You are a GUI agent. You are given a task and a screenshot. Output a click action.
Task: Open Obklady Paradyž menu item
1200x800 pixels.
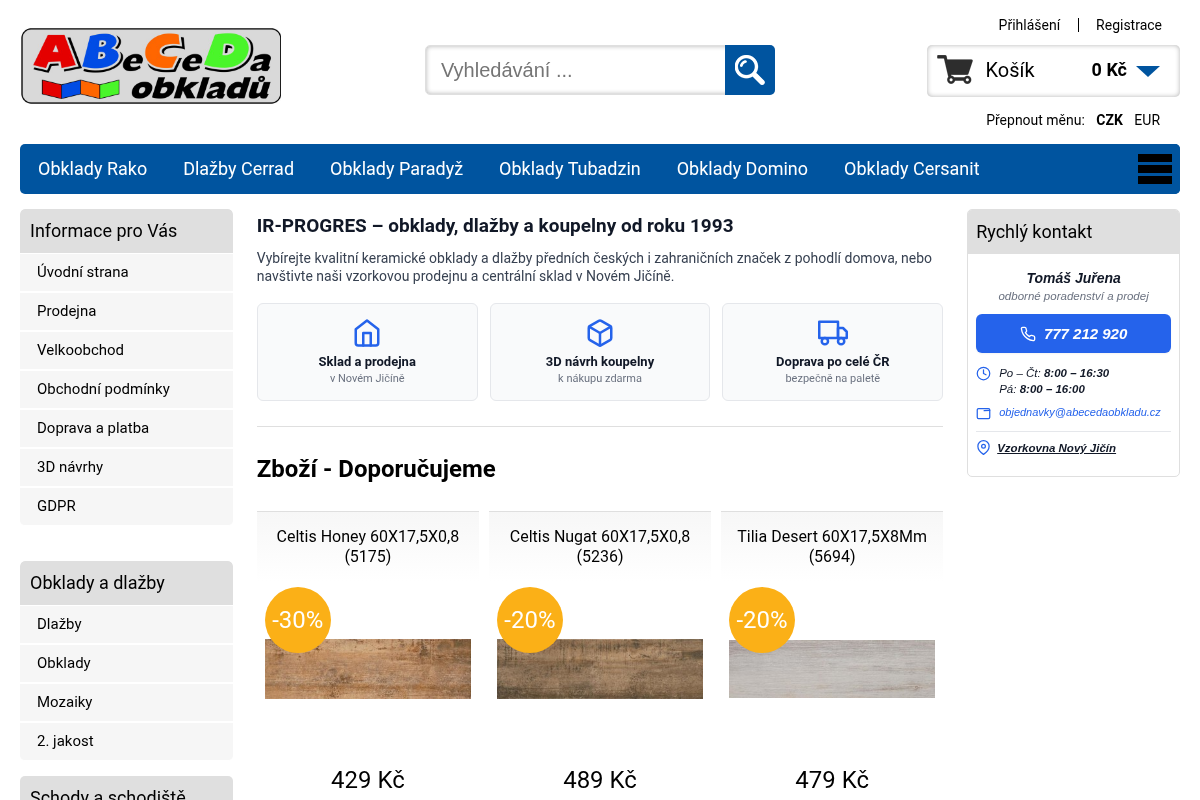pos(396,169)
